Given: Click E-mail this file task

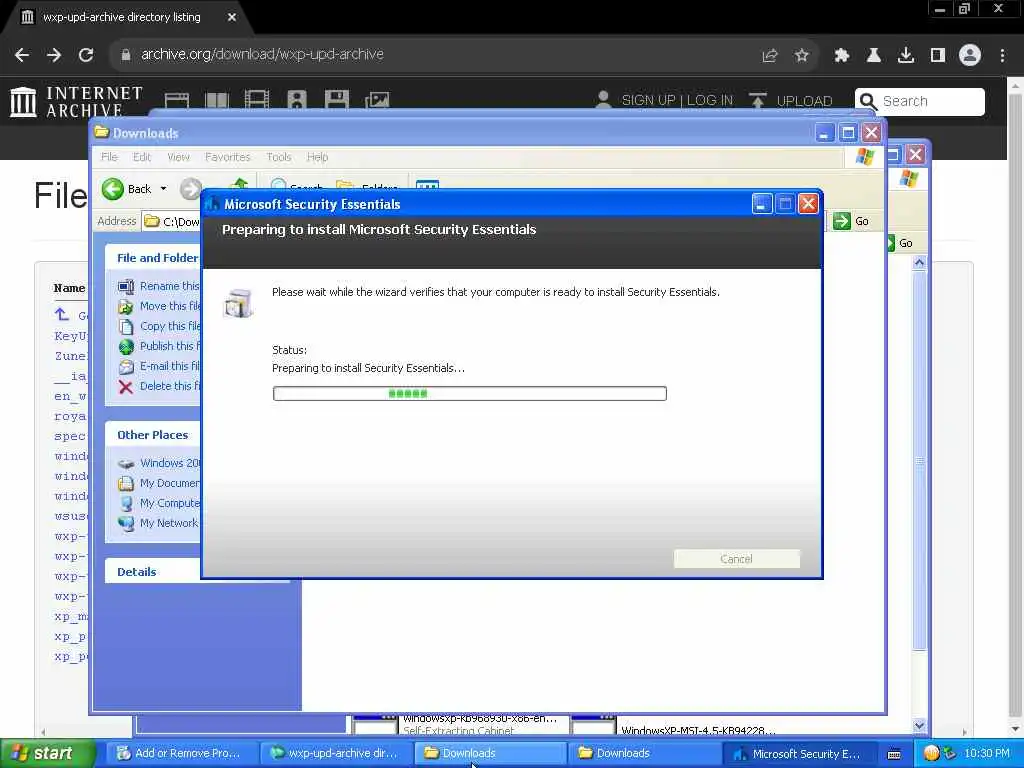Looking at the screenshot, I should point(161,366).
